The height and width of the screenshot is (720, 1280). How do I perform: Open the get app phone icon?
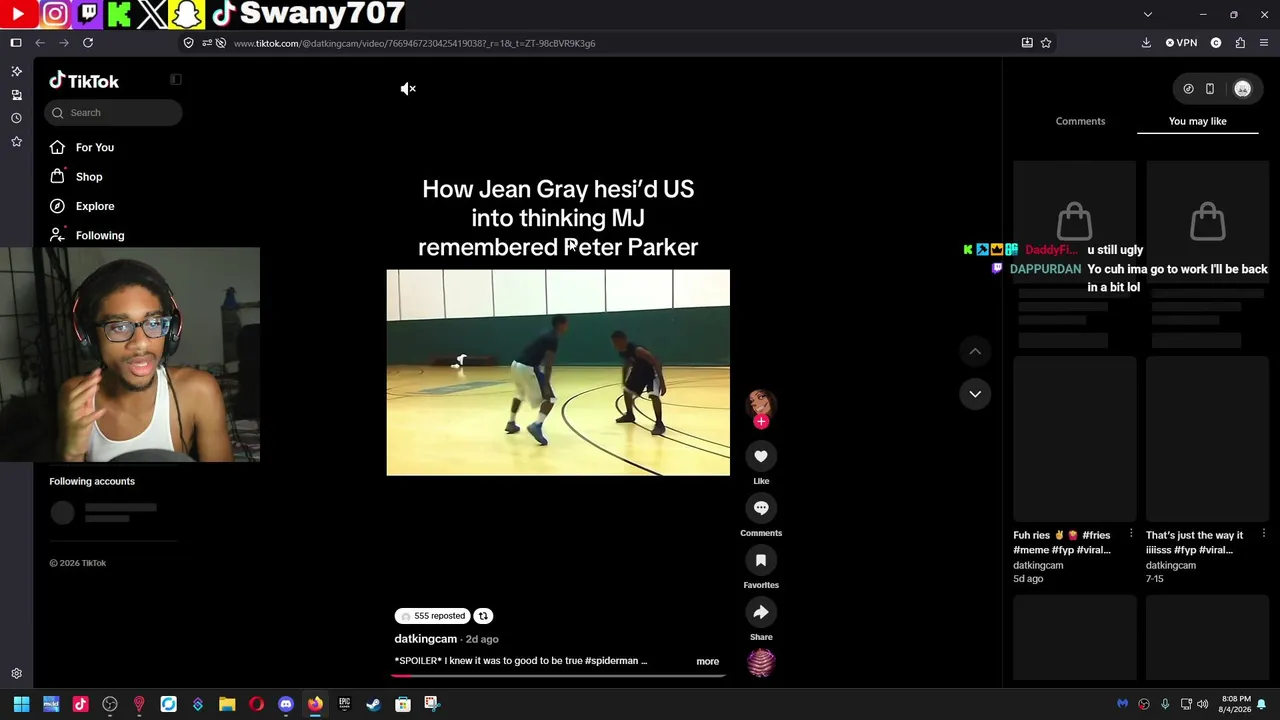pyautogui.click(x=1210, y=89)
